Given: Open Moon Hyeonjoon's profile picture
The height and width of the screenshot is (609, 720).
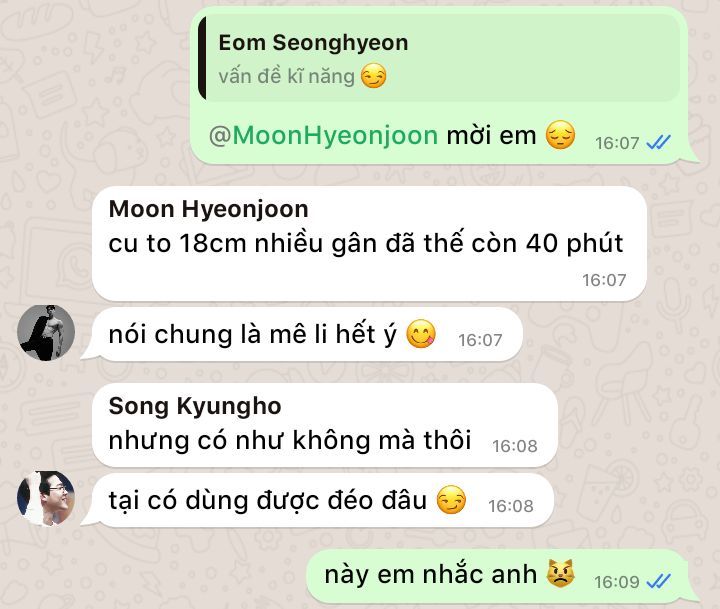Looking at the screenshot, I should 46,333.
